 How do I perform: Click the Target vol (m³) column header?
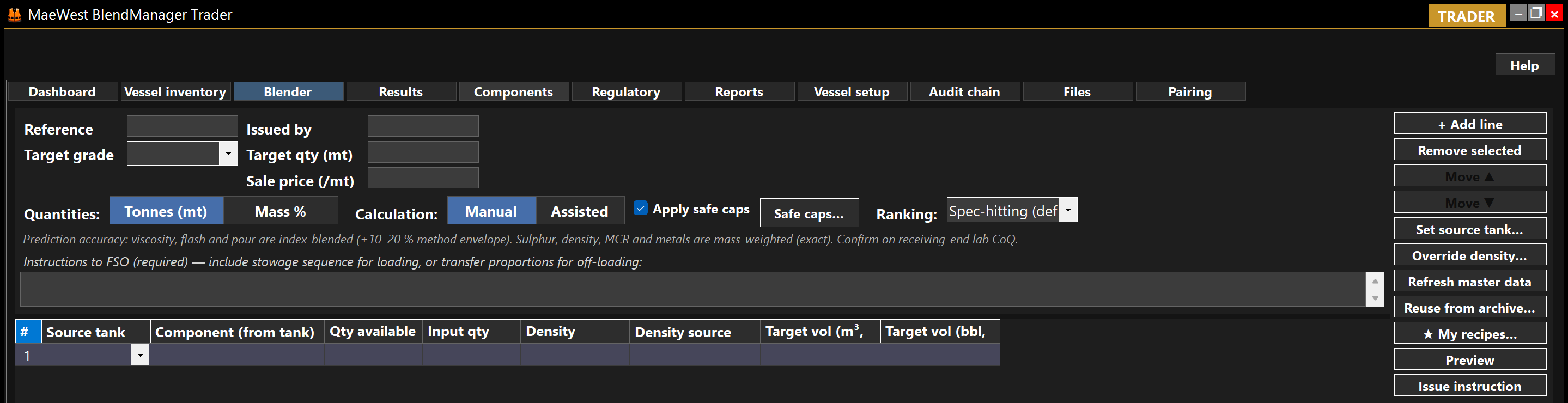click(821, 331)
